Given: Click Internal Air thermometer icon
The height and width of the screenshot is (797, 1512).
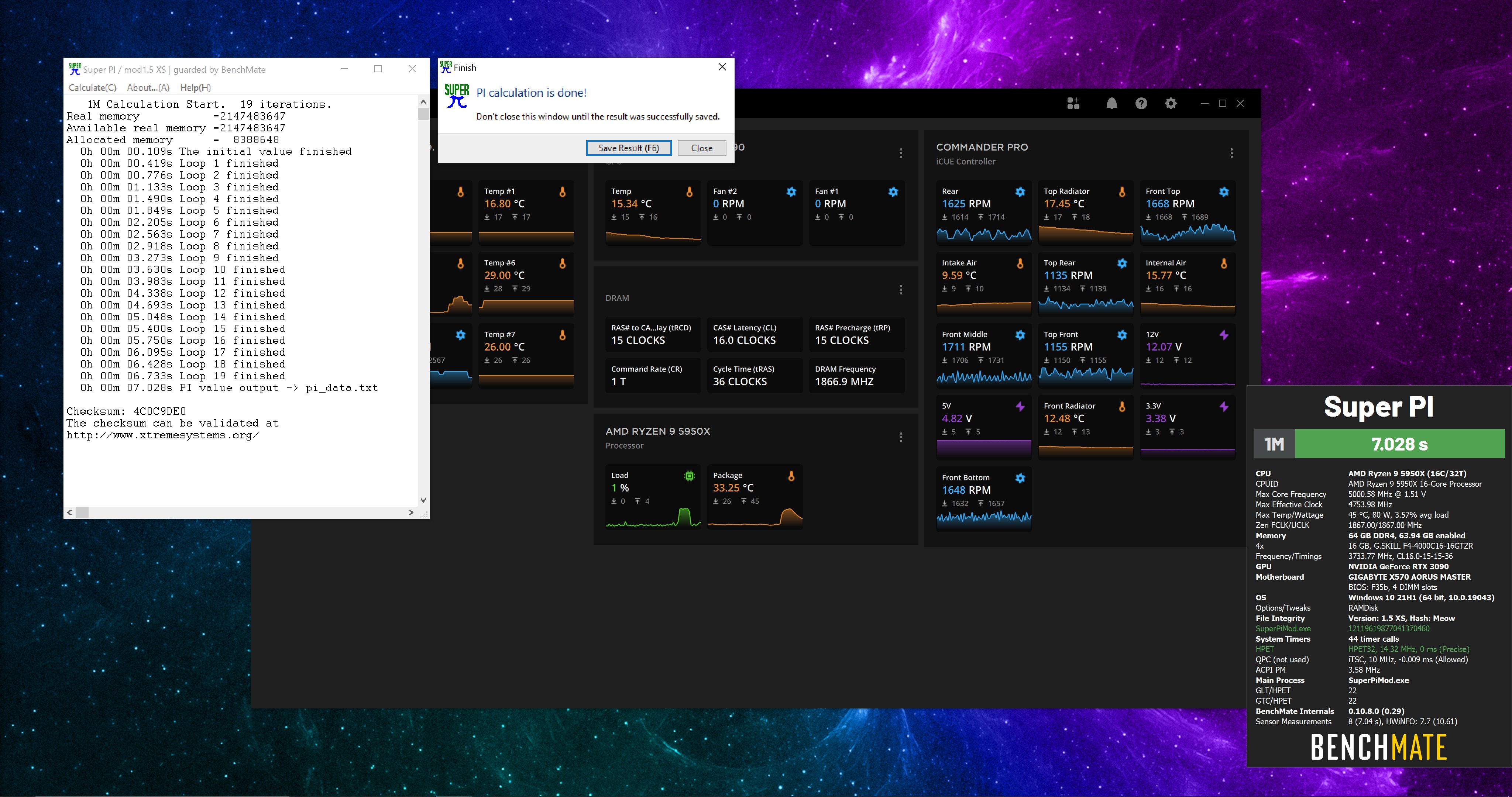Looking at the screenshot, I should pyautogui.click(x=1224, y=263).
